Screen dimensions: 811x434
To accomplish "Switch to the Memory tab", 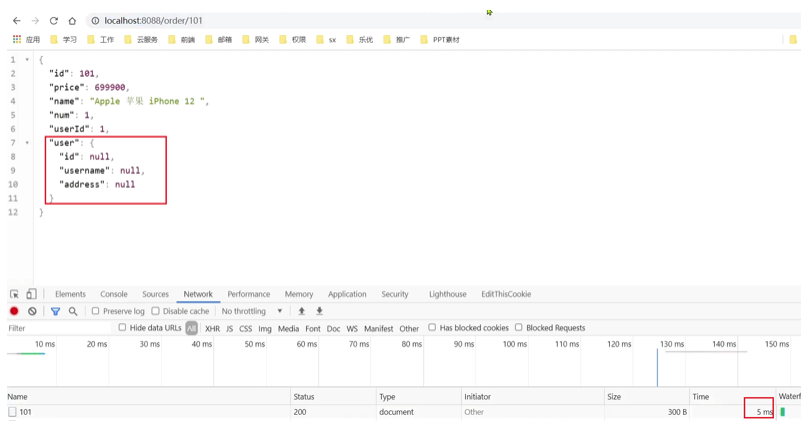I will [299, 294].
